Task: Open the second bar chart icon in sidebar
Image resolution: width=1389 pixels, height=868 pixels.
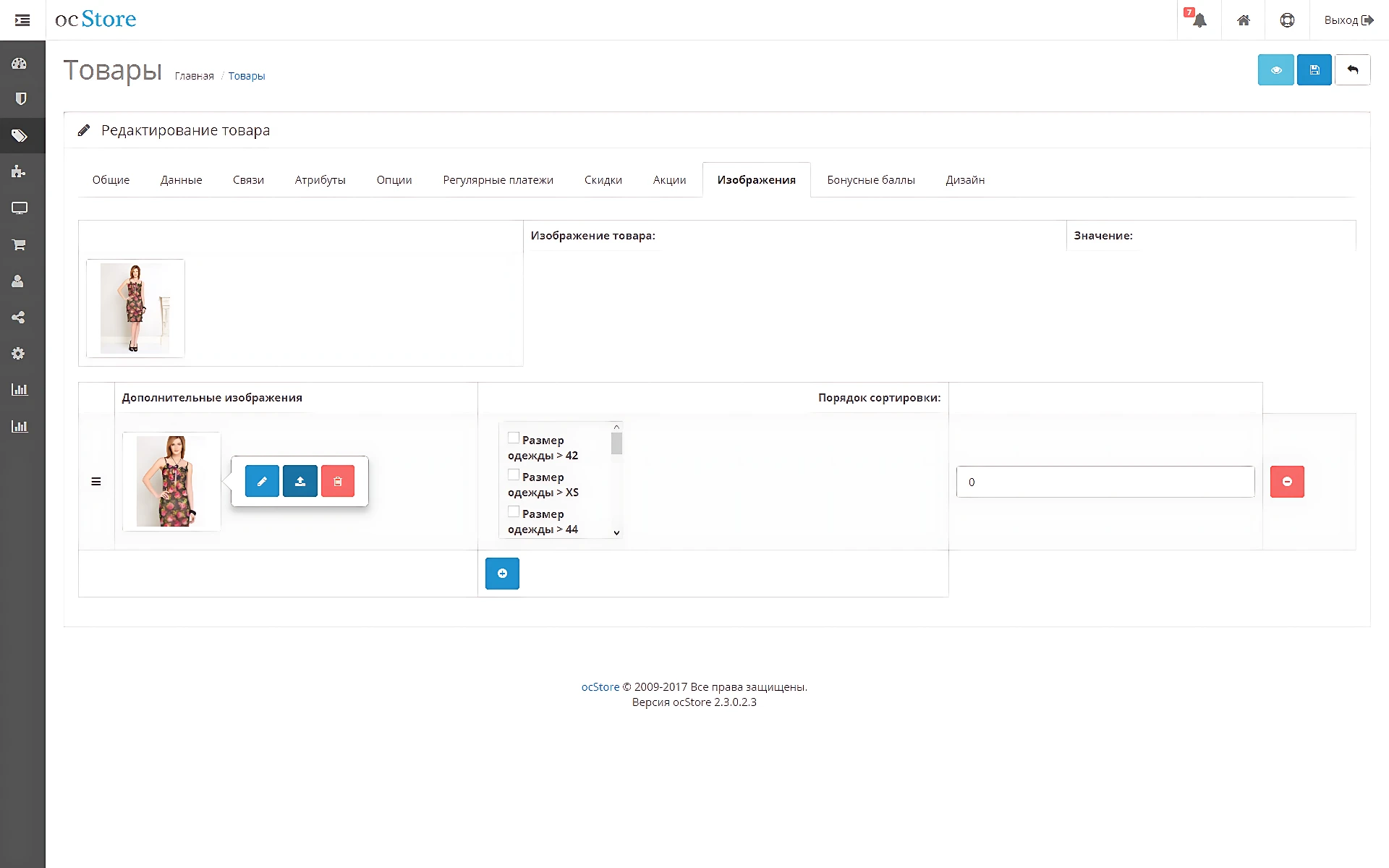Action: 20,426
